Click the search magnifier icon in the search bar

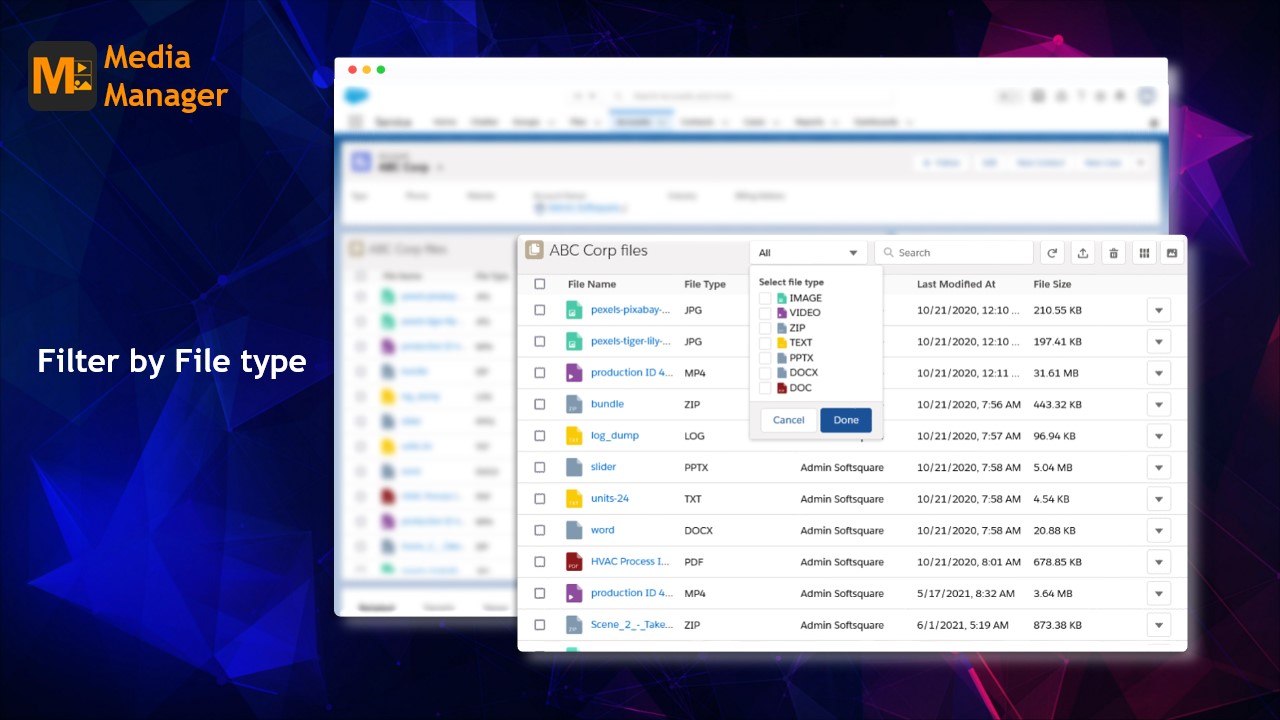click(x=889, y=252)
